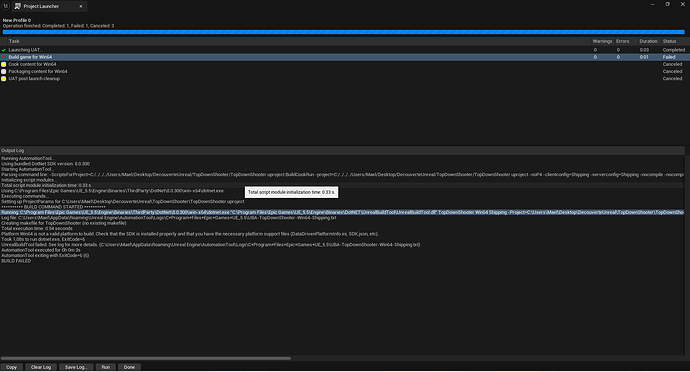Image resolution: width=690 pixels, height=372 pixels.
Task: Minimize the Project Launcher window
Action: coord(653,4)
